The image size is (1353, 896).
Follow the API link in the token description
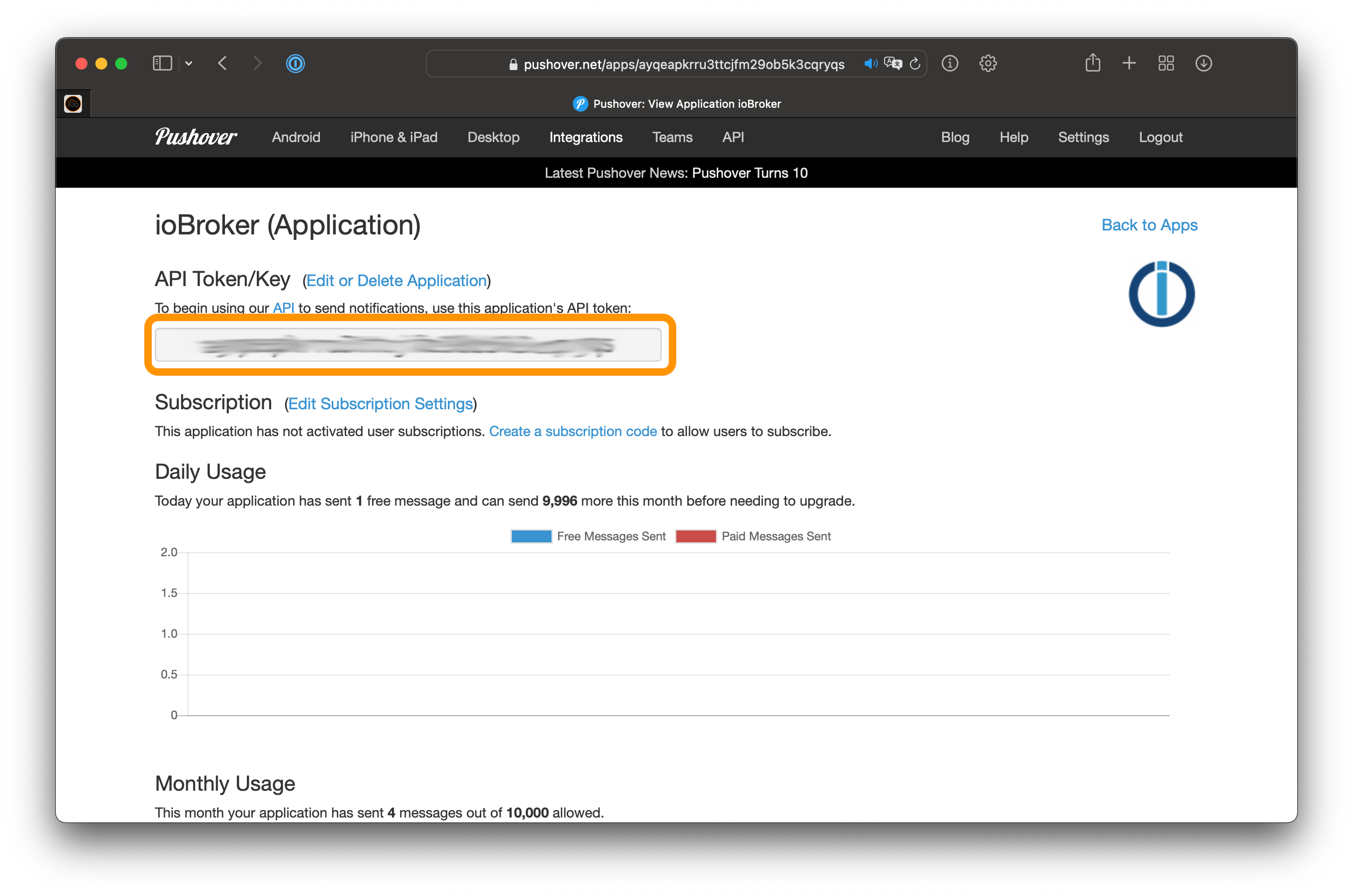284,308
